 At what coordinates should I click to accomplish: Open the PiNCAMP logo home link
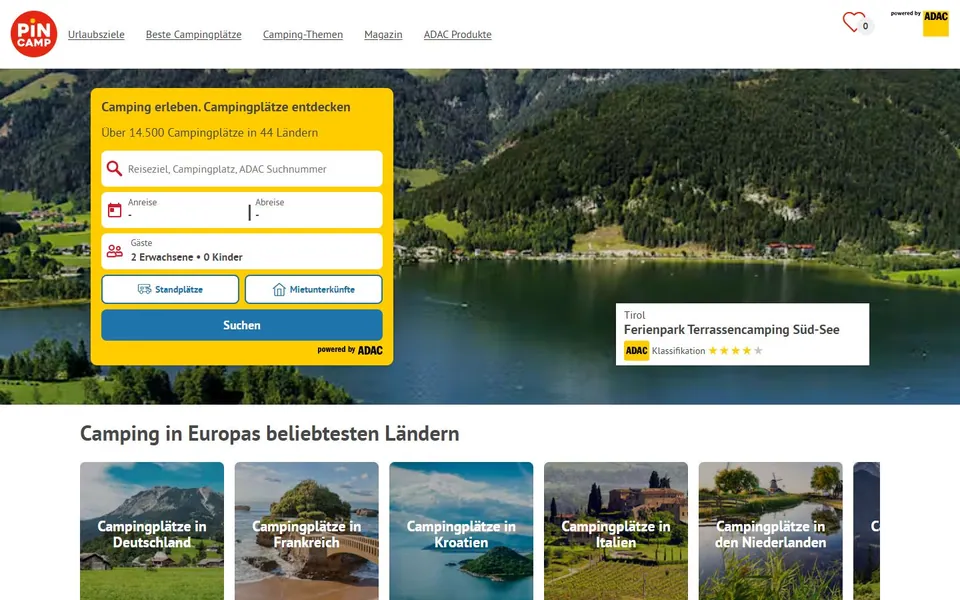pyautogui.click(x=34, y=34)
